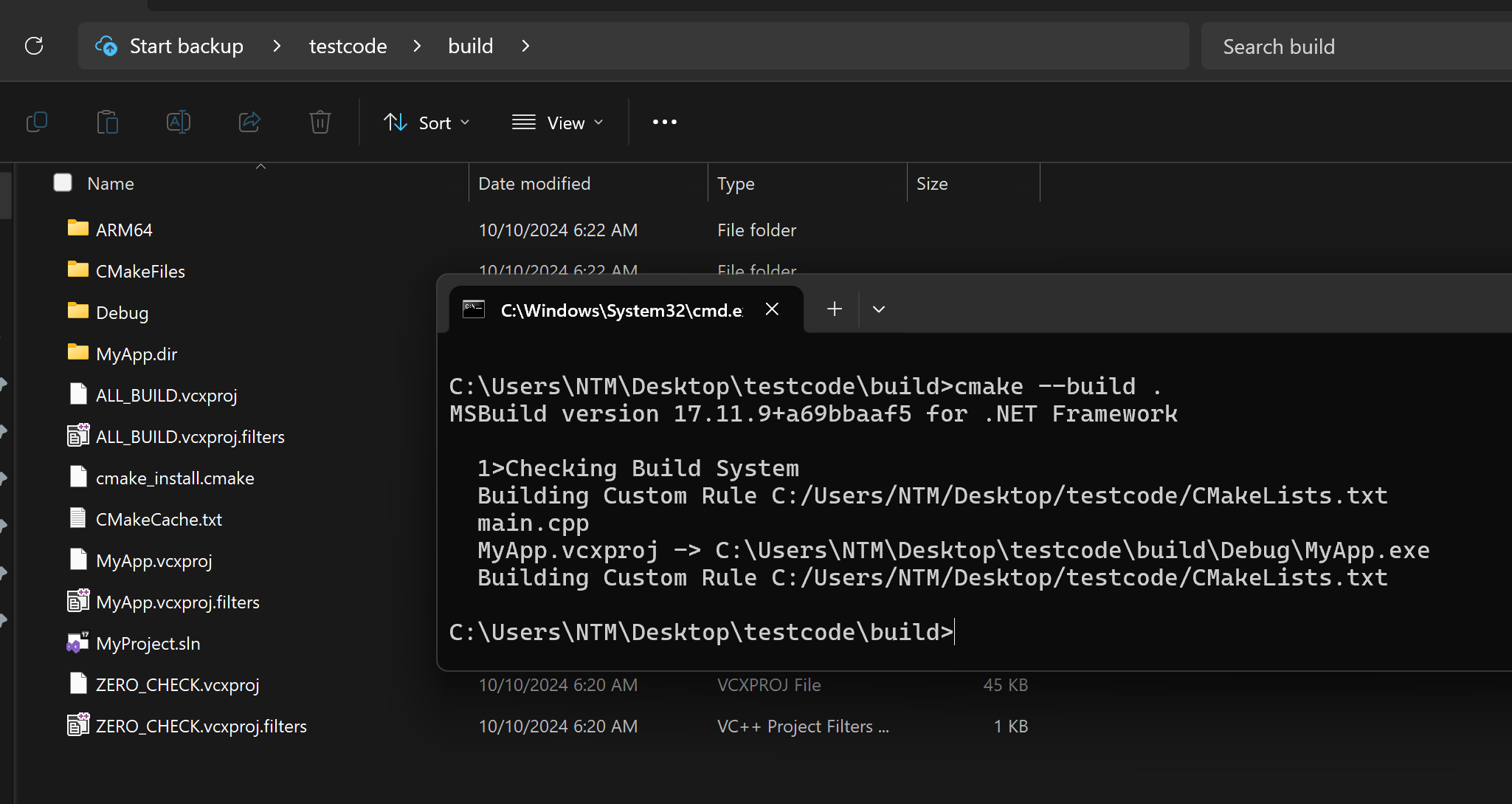This screenshot has width=1512, height=804.
Task: Select the MyProject.sln solution file
Action: pyautogui.click(x=148, y=643)
